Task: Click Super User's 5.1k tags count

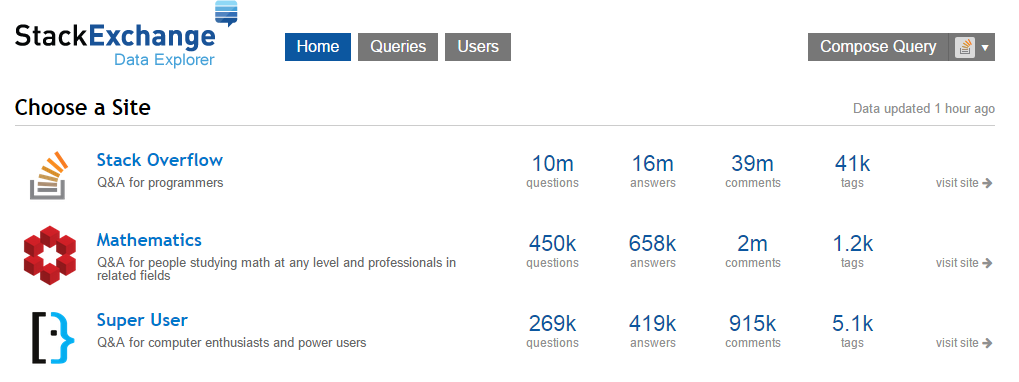Action: click(852, 323)
